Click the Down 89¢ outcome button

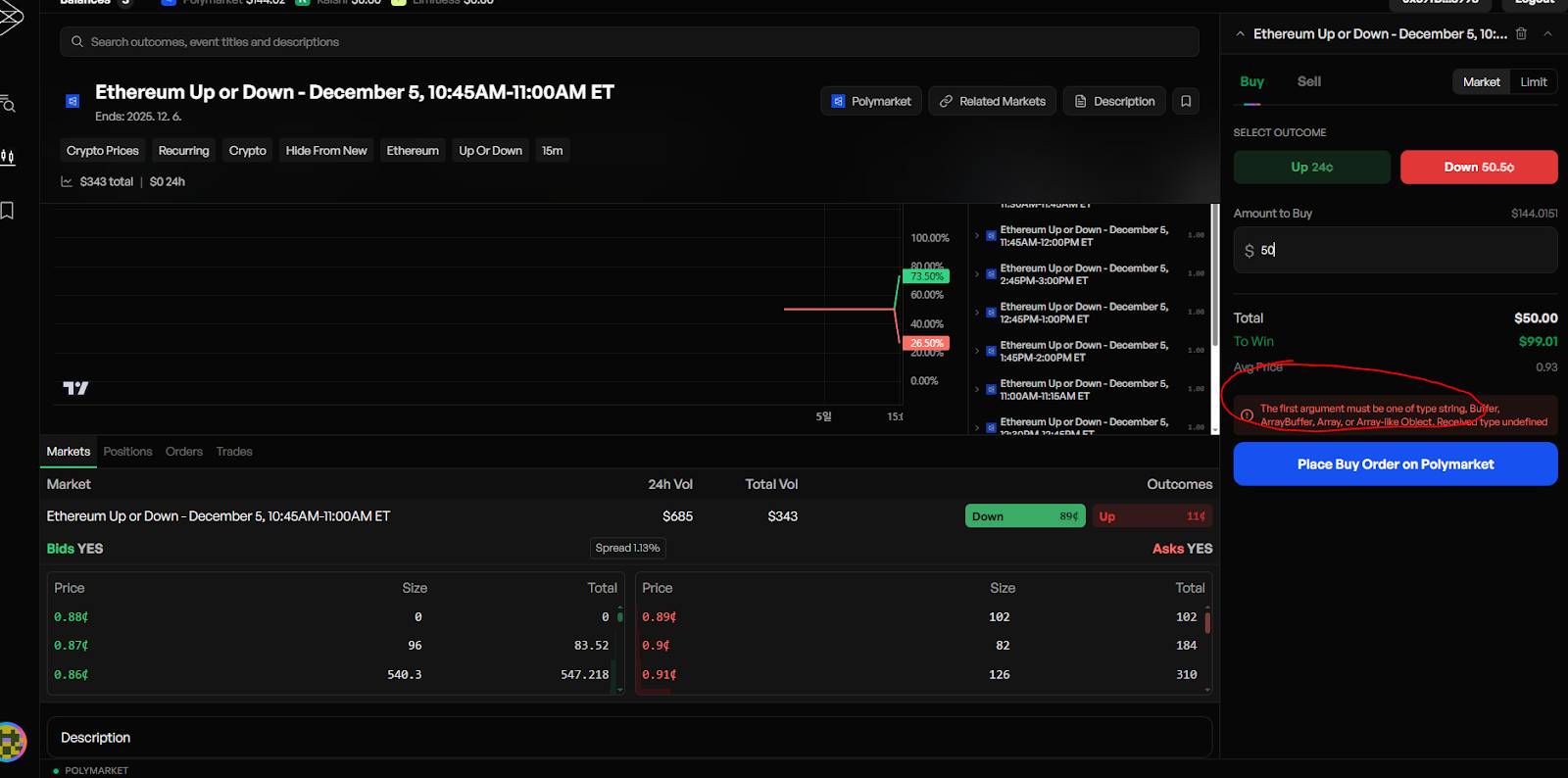click(x=1025, y=516)
